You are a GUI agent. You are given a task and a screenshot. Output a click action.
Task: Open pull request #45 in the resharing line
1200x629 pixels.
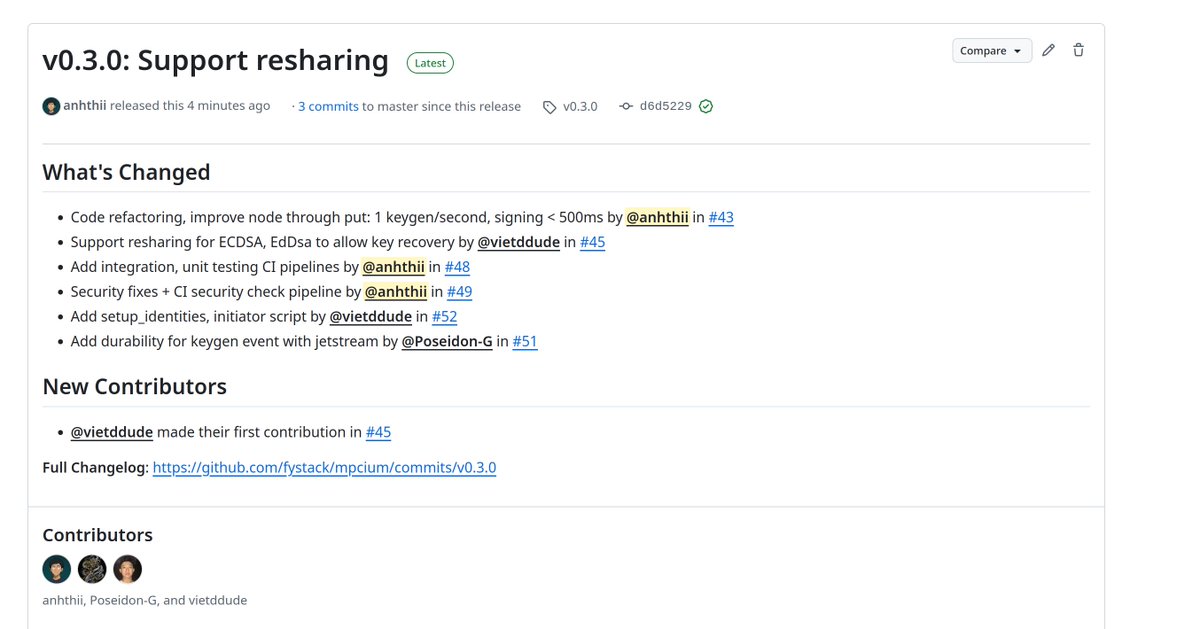pyautogui.click(x=592, y=242)
